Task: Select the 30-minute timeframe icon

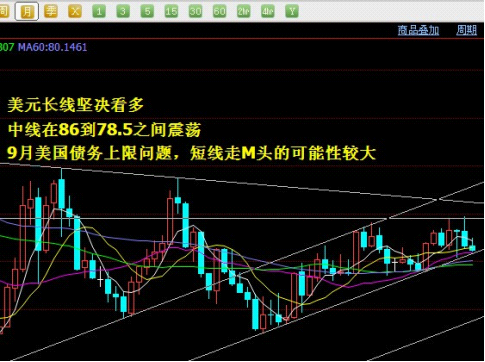Action: (x=195, y=11)
